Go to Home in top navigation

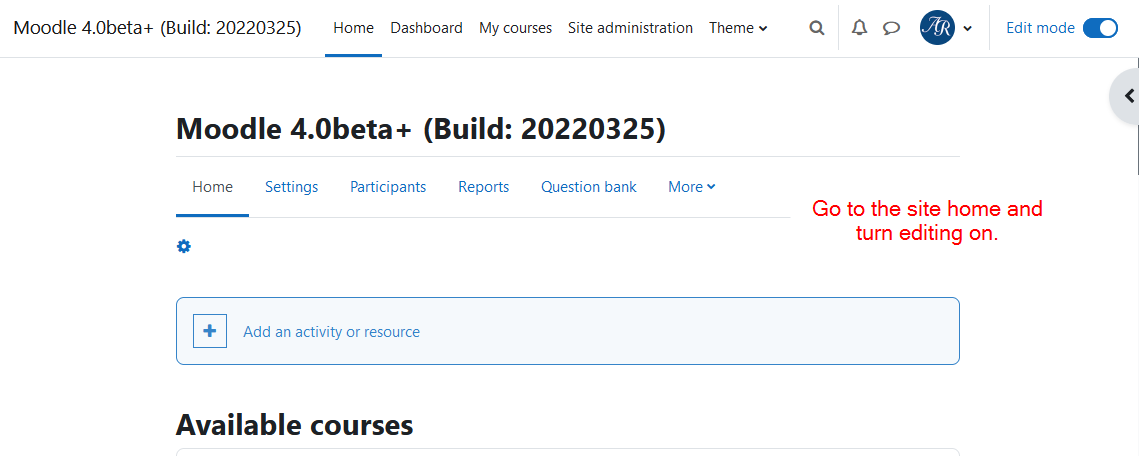click(x=354, y=28)
